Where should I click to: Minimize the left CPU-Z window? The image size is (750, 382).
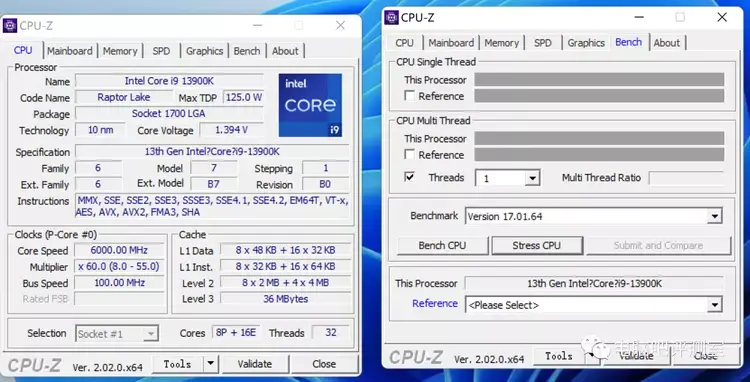click(x=258, y=25)
